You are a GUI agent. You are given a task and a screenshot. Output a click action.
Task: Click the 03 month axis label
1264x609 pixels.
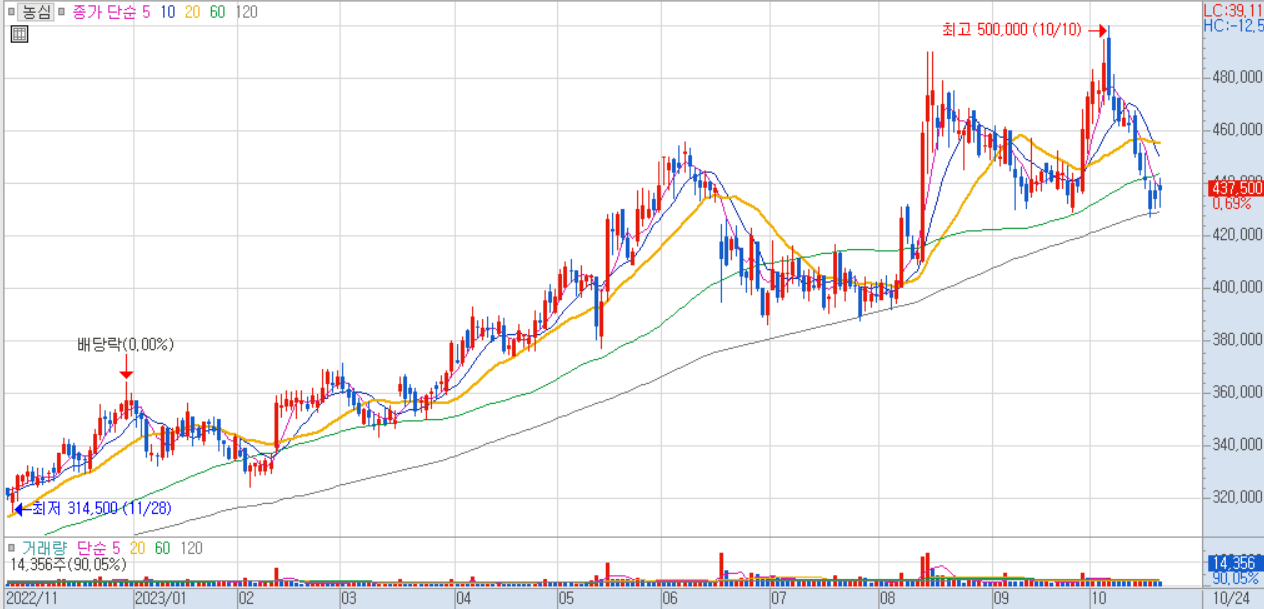pyautogui.click(x=349, y=598)
